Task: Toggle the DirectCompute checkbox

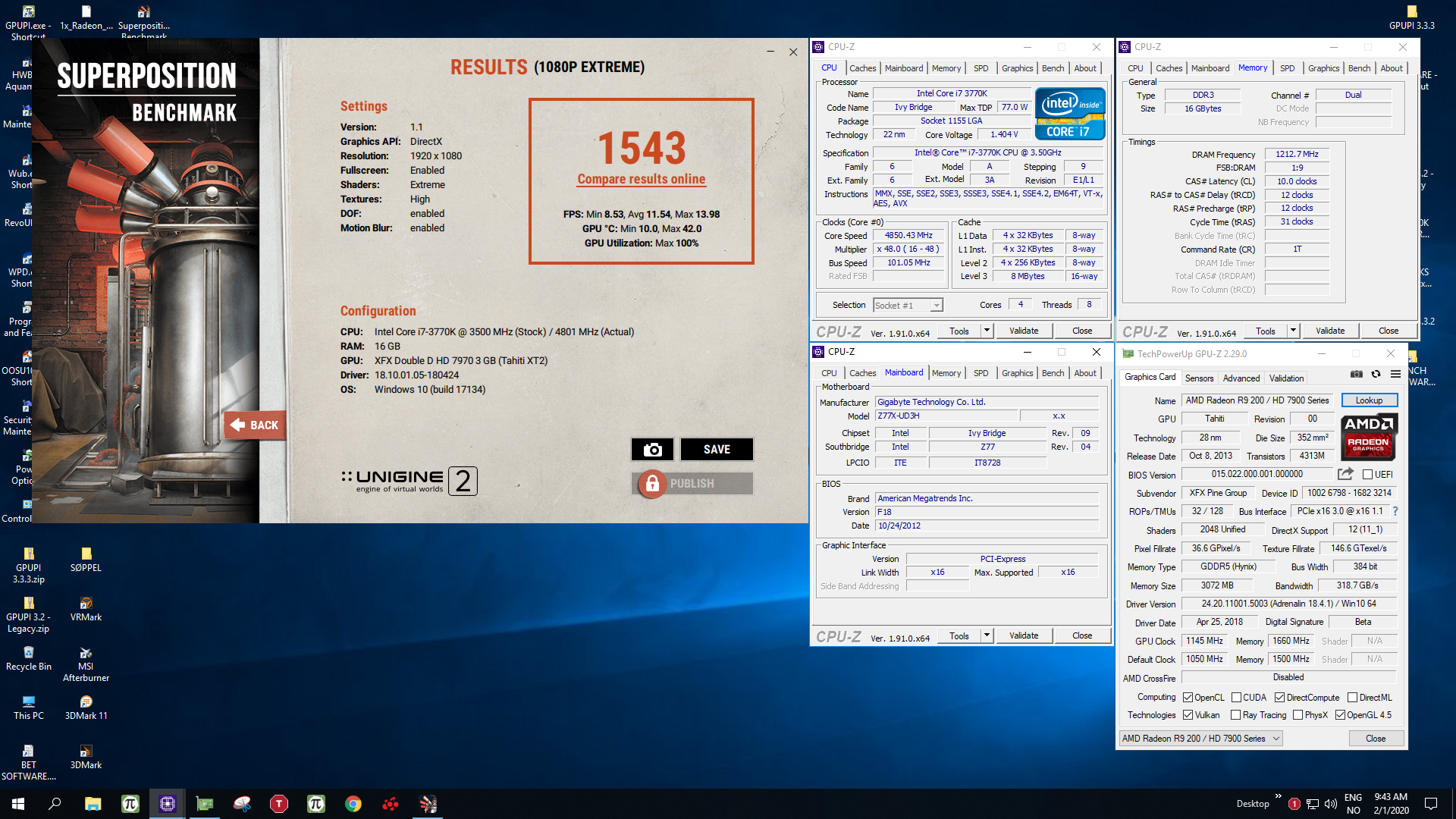Action: [x=1279, y=698]
